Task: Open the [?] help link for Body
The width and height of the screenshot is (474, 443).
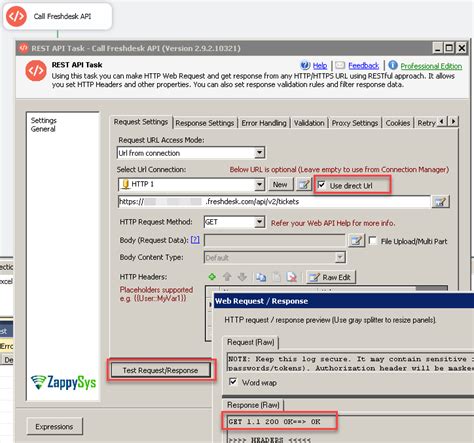Action: point(195,240)
